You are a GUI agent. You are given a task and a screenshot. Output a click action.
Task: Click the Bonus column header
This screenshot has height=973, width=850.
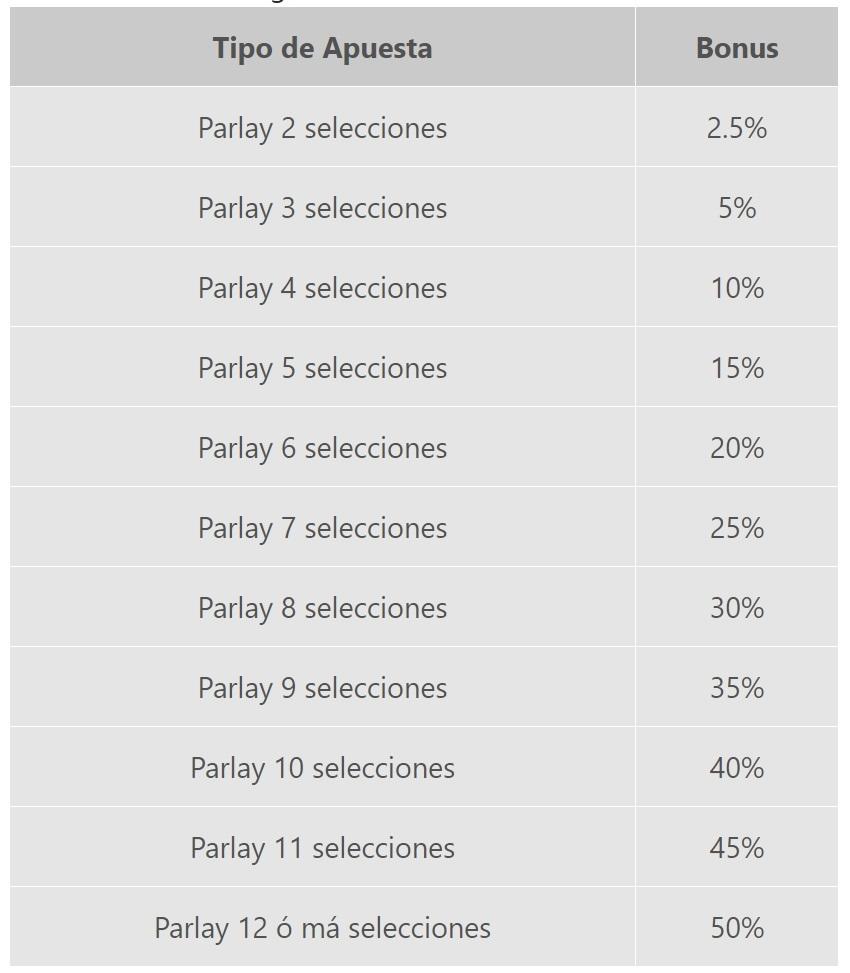[x=736, y=47]
